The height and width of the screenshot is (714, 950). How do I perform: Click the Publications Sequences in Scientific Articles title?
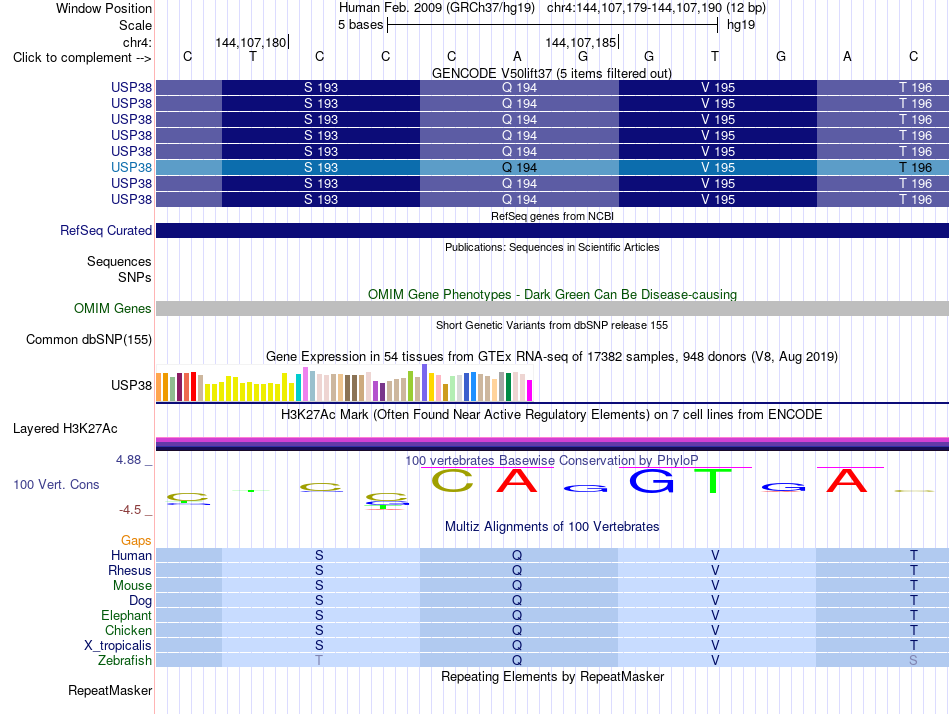click(x=552, y=247)
